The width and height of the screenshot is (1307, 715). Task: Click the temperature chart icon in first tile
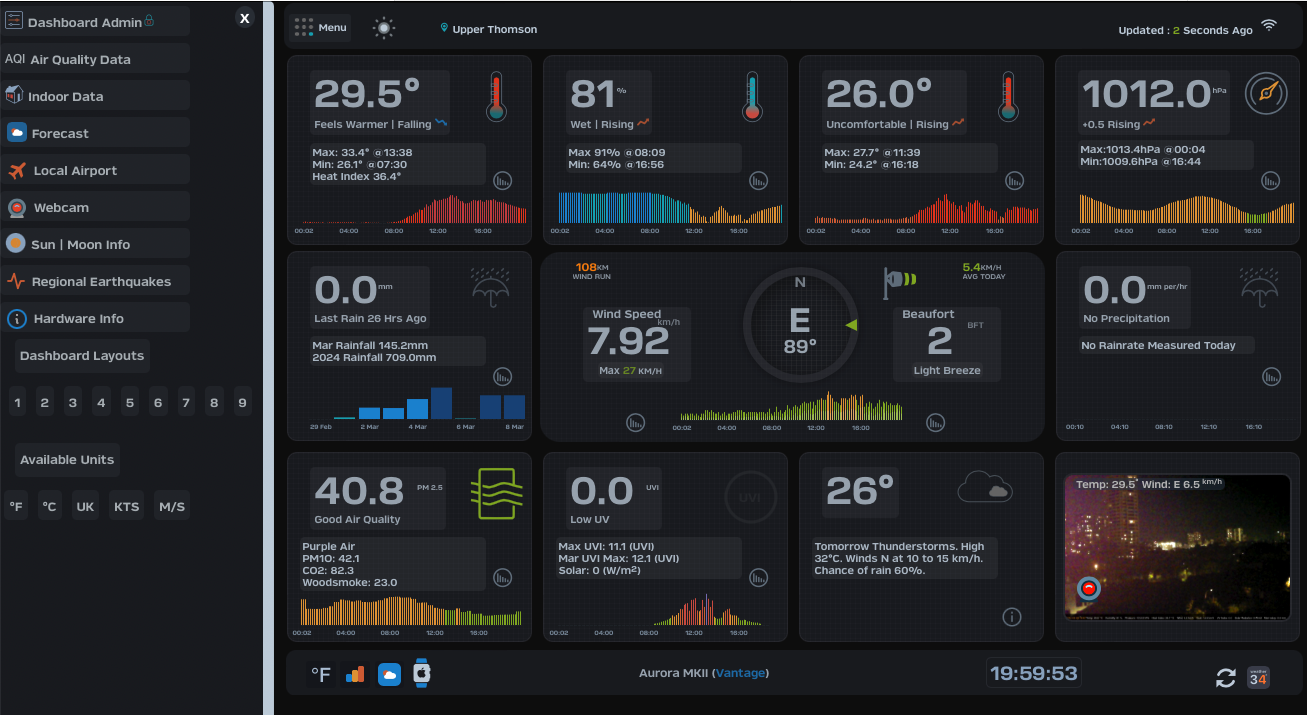point(503,181)
